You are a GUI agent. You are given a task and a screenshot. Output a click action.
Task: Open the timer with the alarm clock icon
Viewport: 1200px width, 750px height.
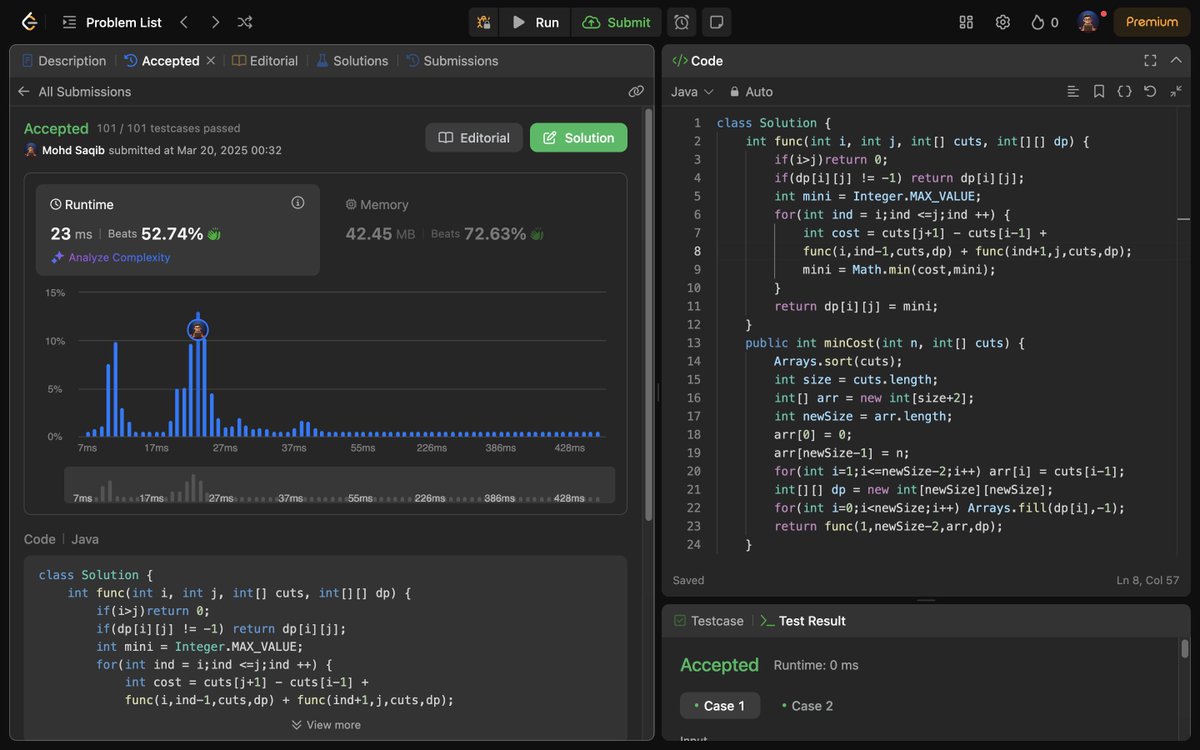[681, 21]
